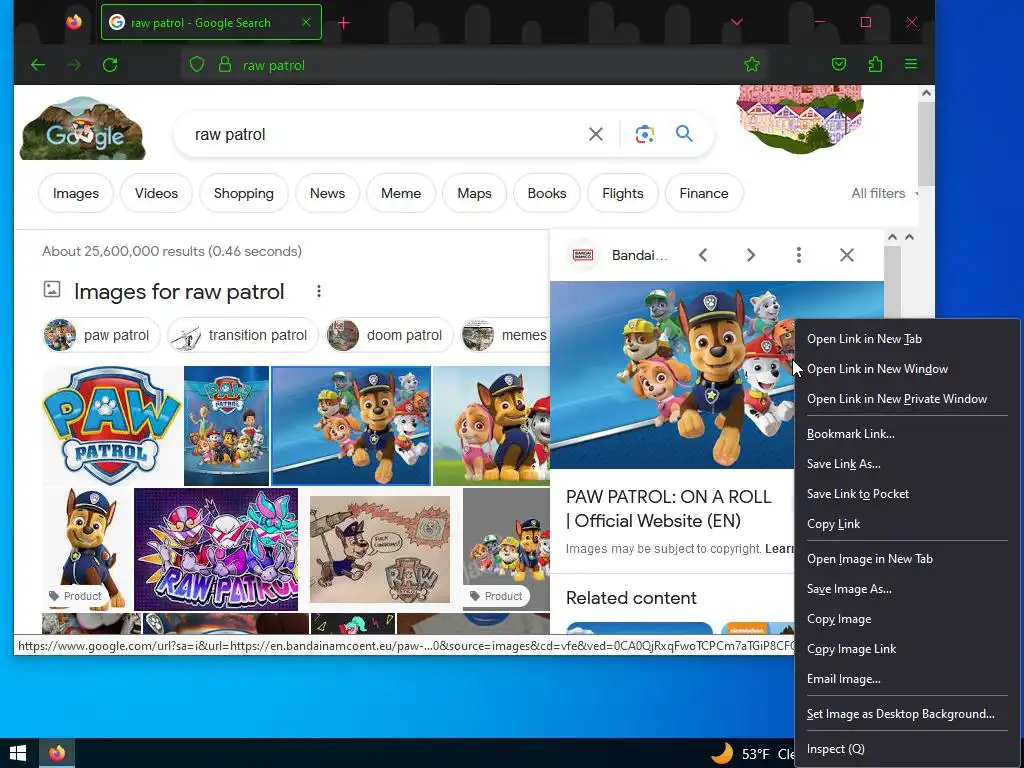Expand the All filters dropdown
The image size is (1024, 768).
884,193
